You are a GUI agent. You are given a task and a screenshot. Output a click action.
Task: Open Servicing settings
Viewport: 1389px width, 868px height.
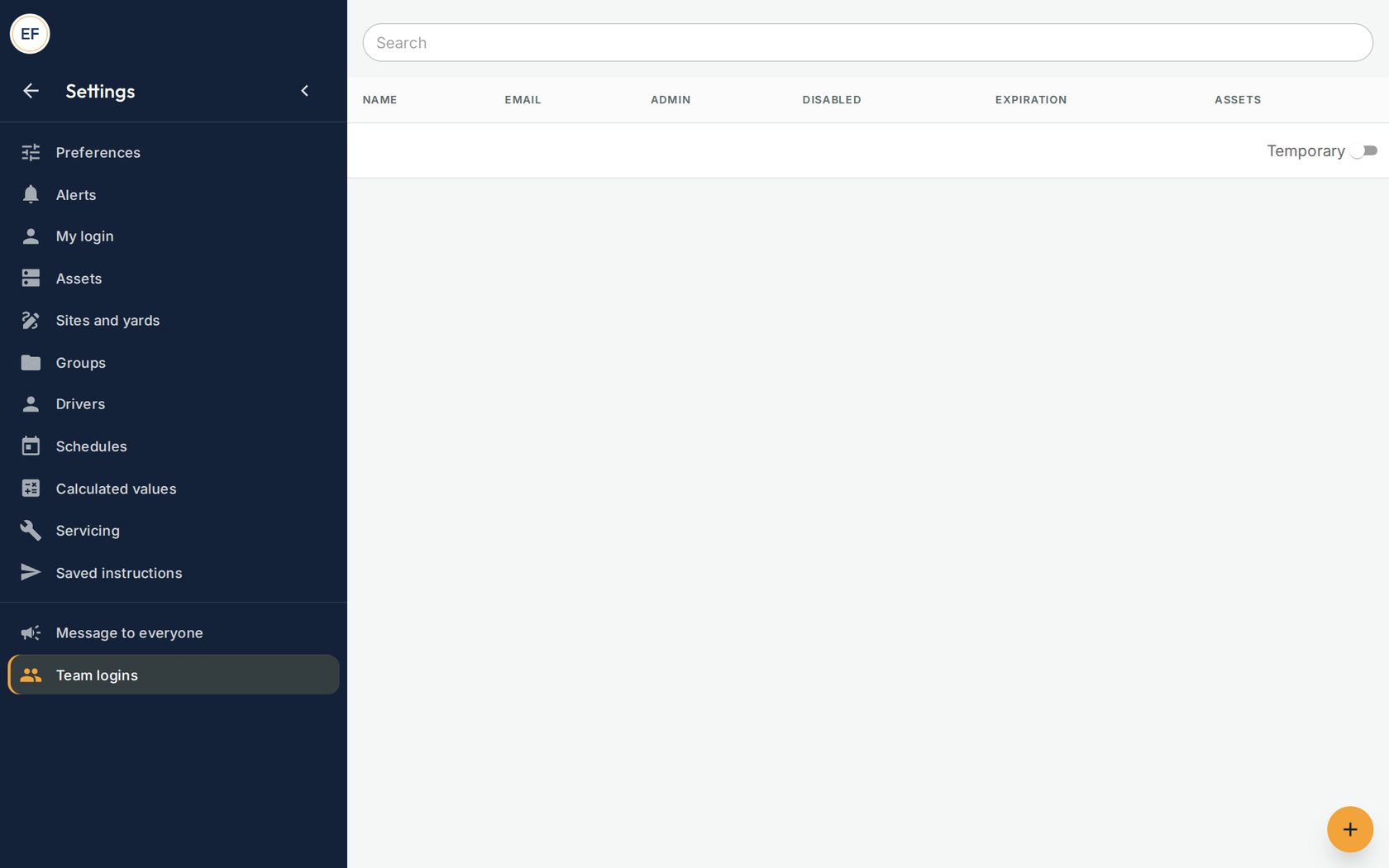coord(174,530)
